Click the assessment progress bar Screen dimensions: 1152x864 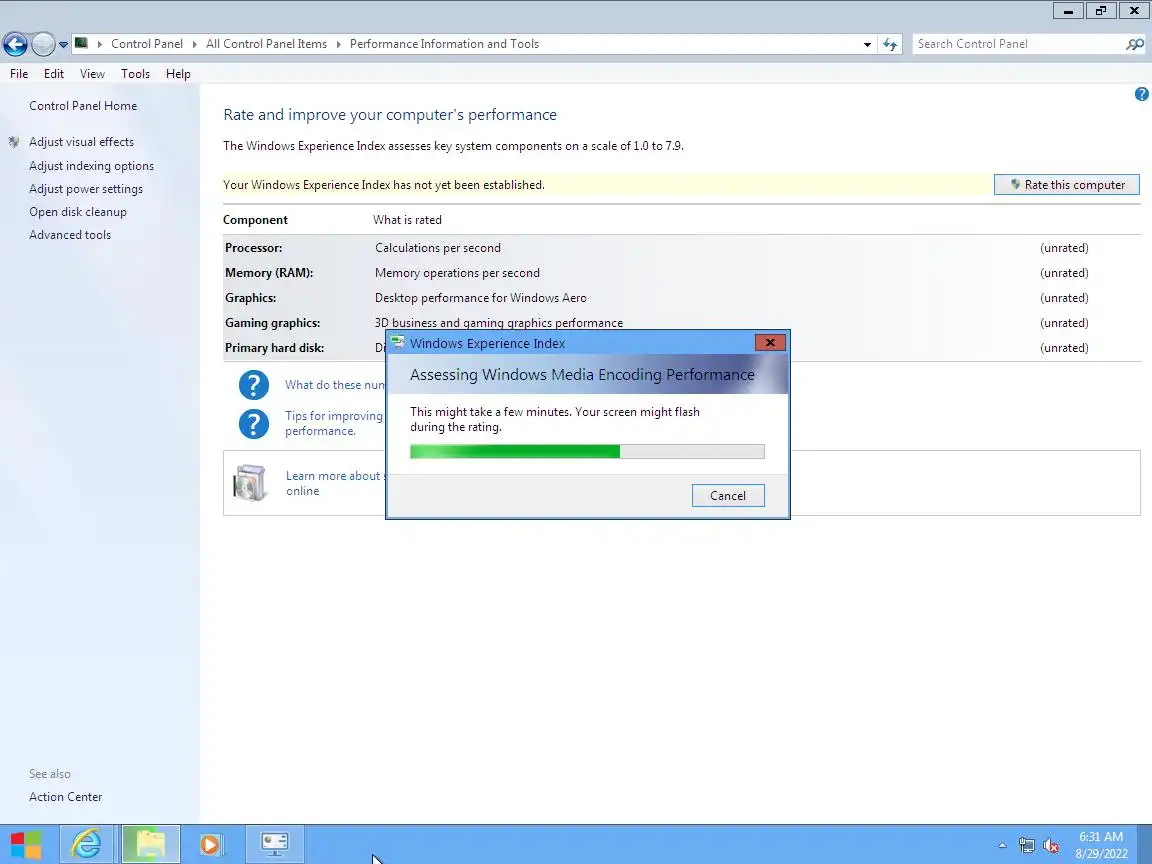(587, 452)
